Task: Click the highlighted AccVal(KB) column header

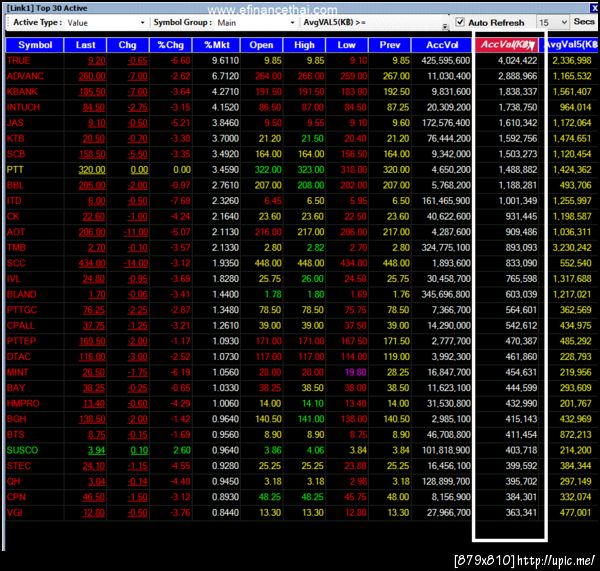Action: click(507, 45)
